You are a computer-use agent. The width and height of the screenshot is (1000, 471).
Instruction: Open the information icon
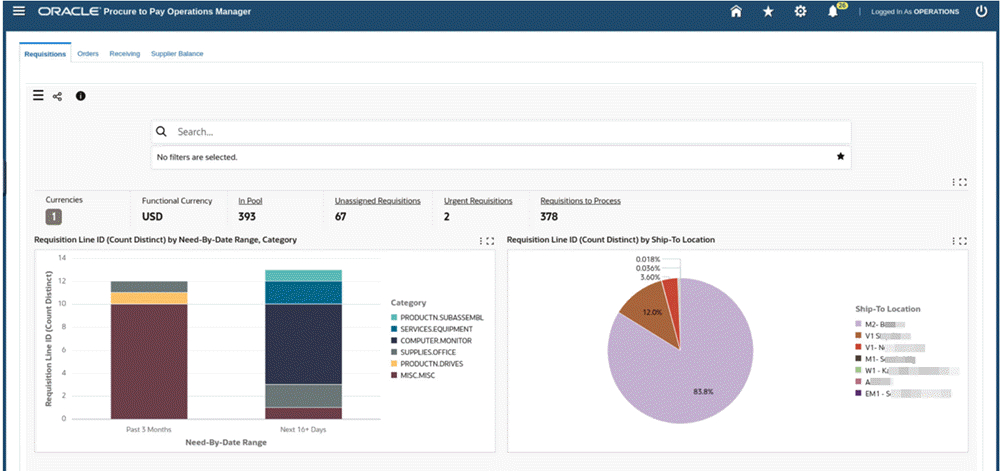(x=80, y=96)
